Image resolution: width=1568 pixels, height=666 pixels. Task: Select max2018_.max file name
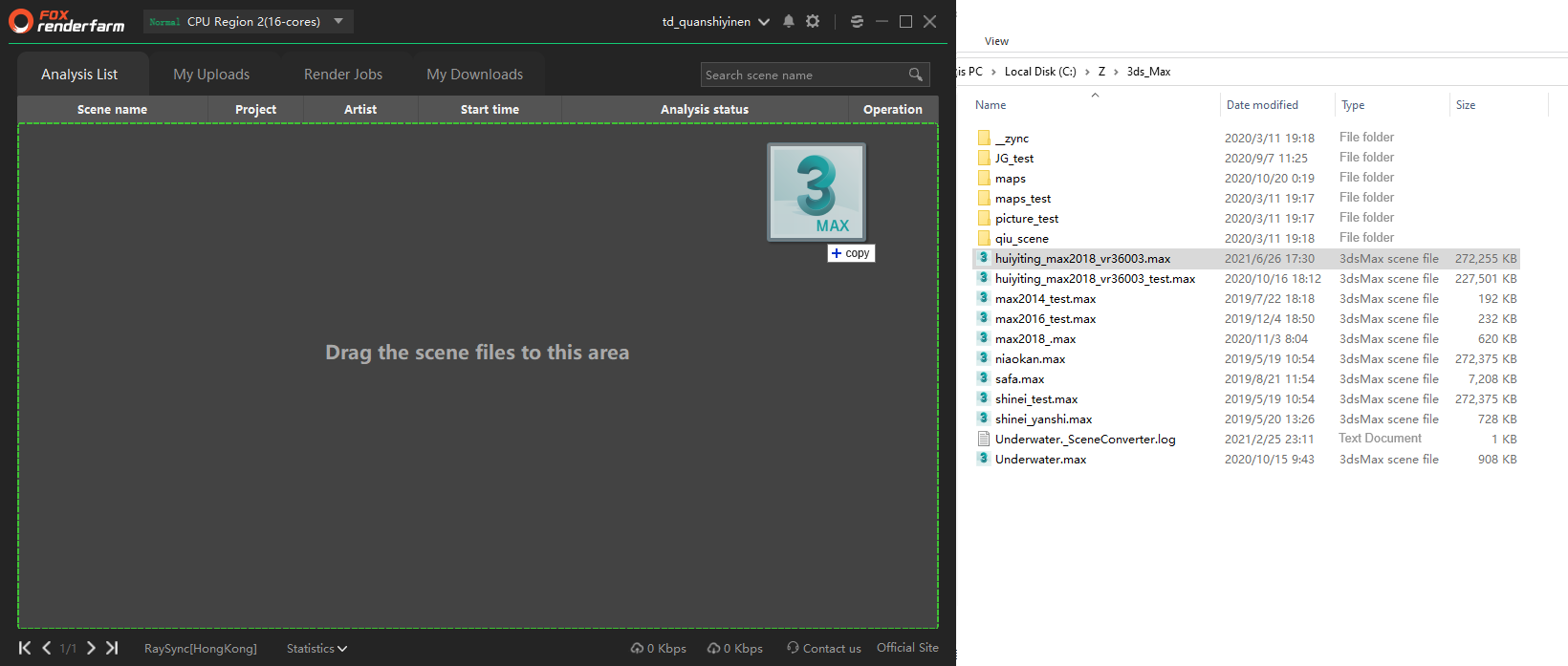pos(1035,339)
